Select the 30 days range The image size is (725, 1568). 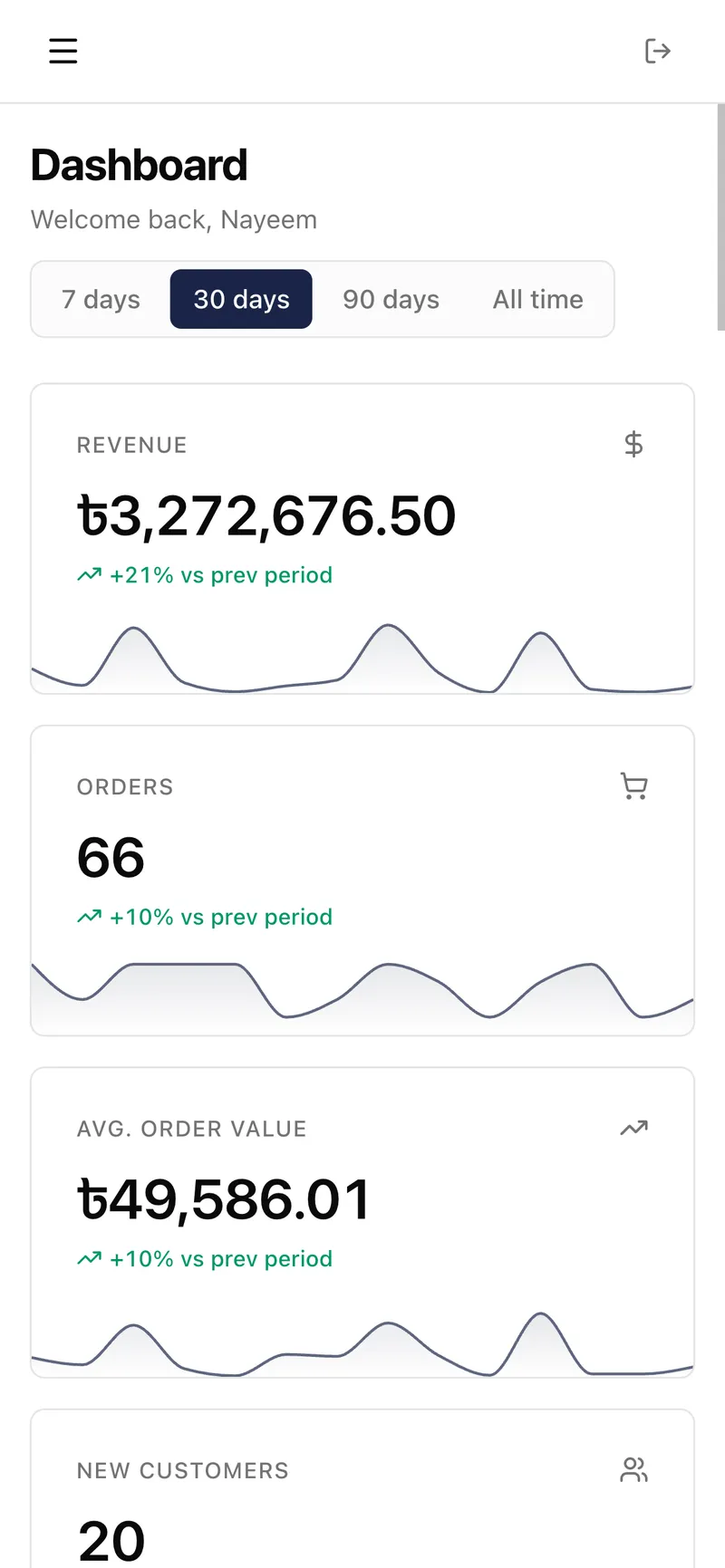coord(241,299)
